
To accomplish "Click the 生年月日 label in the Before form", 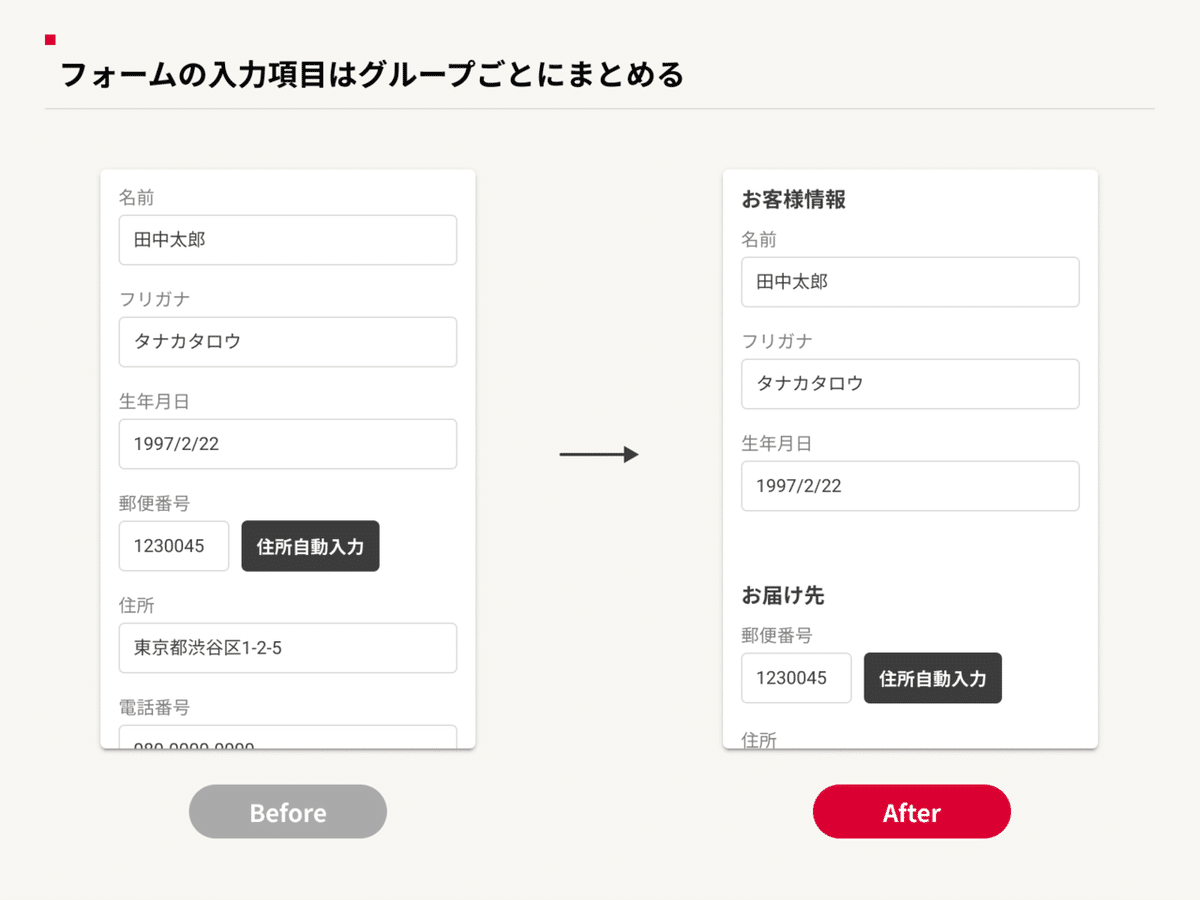I will coord(154,402).
